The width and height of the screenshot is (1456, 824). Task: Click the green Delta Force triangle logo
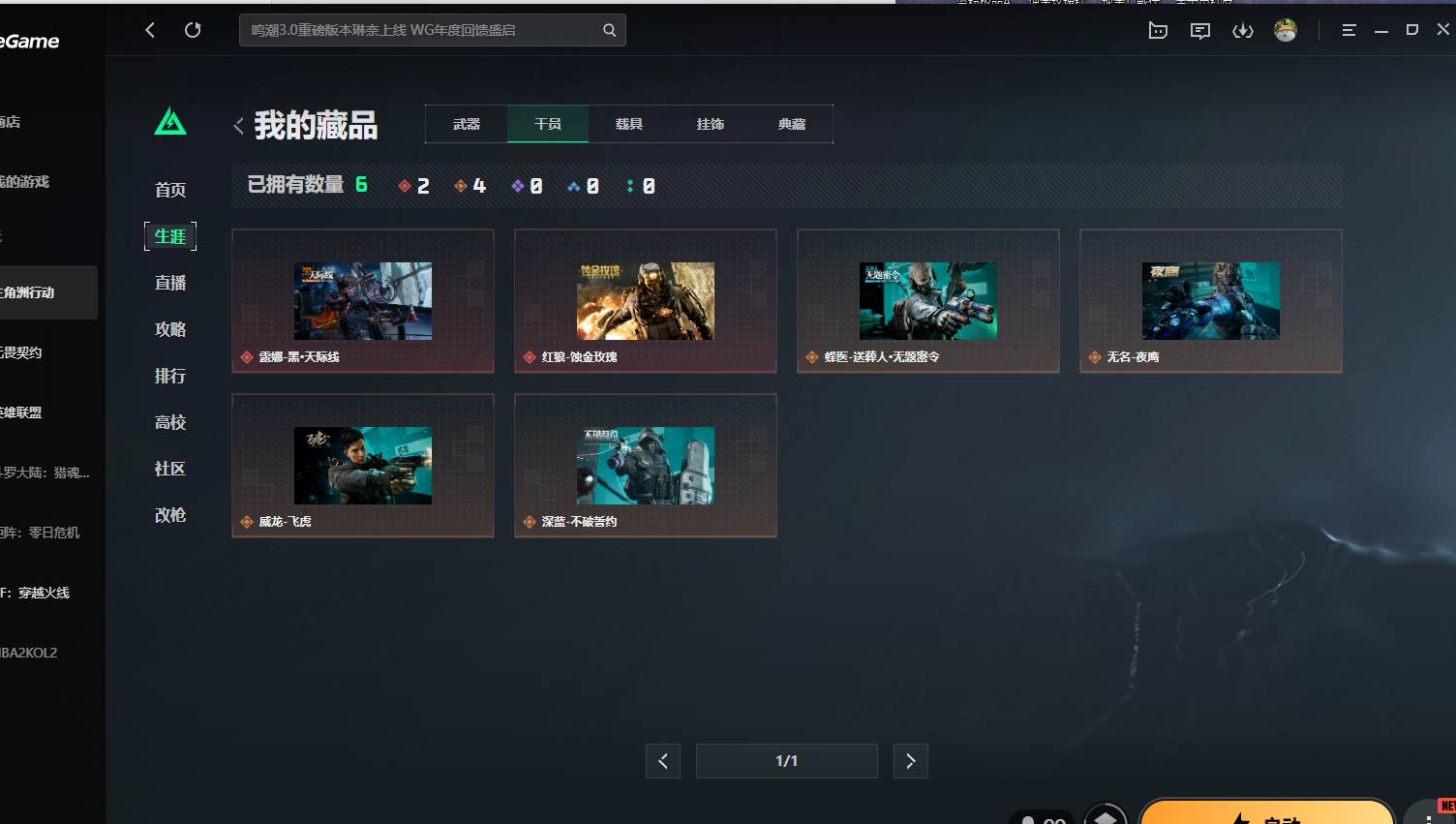[x=170, y=122]
